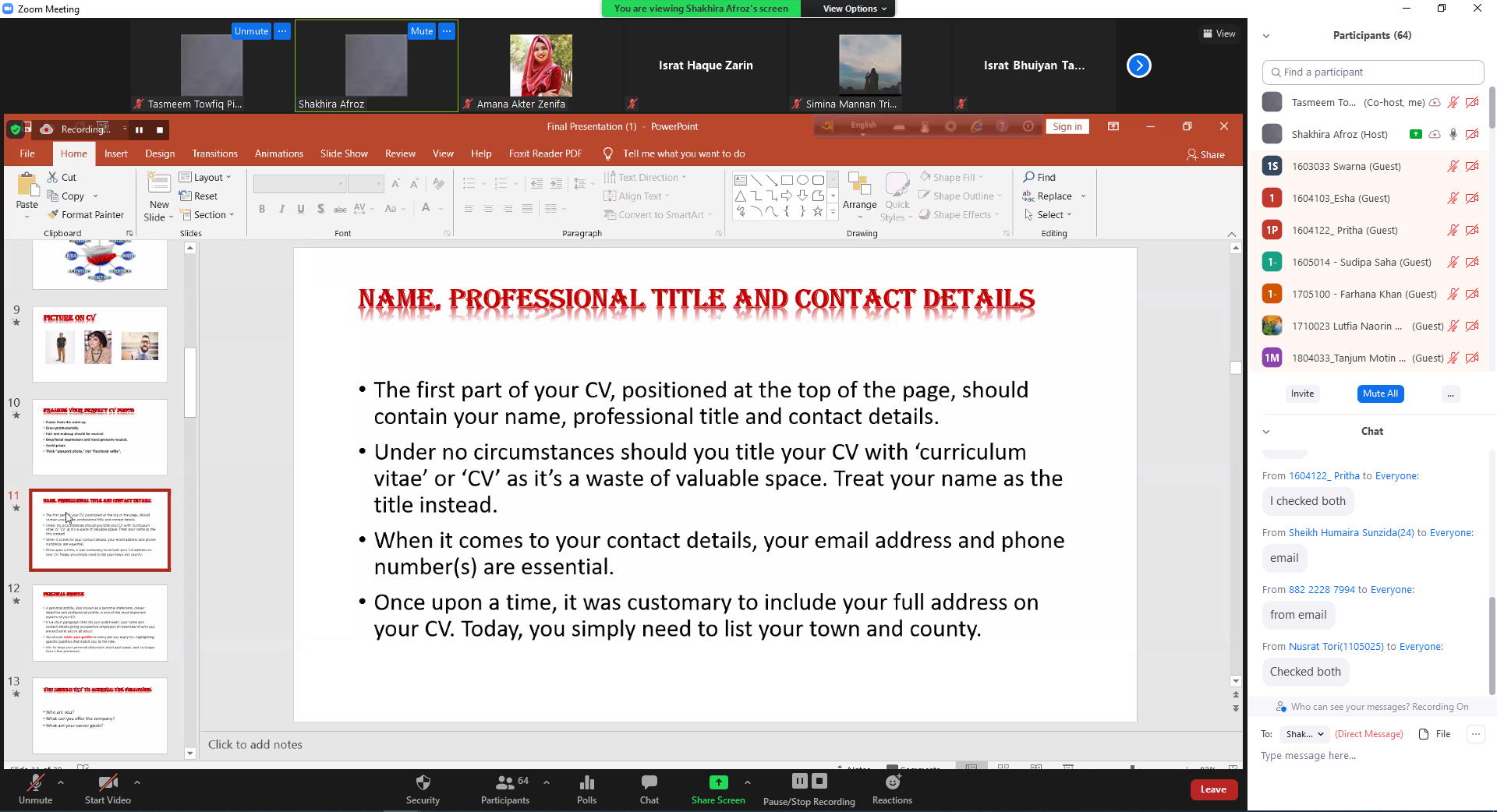Image resolution: width=1497 pixels, height=812 pixels.
Task: Click the green Share Screen icon
Action: (718, 782)
